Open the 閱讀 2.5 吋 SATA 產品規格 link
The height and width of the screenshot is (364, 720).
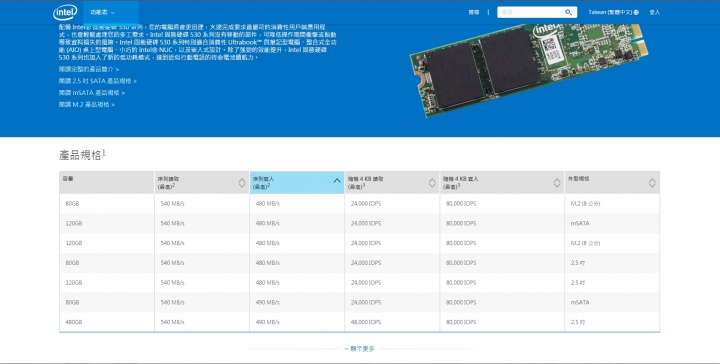pyautogui.click(x=98, y=81)
